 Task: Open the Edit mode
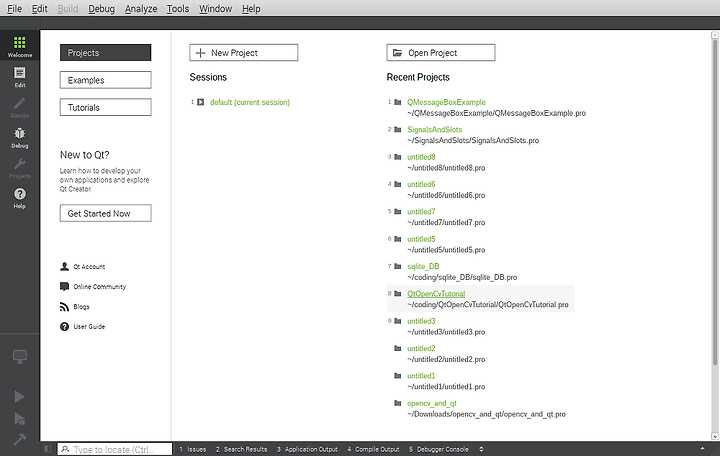[x=20, y=77]
